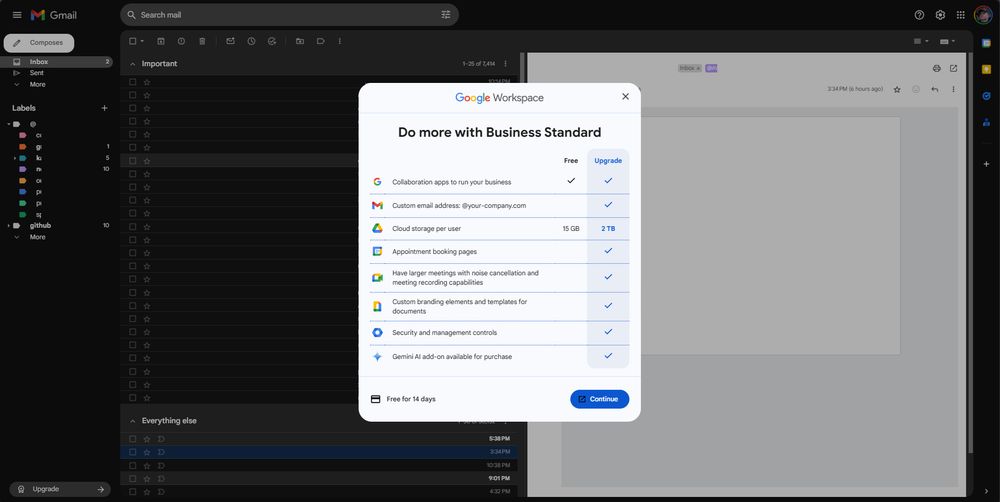Click the 1–25 of 7,414 count
Screen dimensions: 1000x502
tap(479, 64)
